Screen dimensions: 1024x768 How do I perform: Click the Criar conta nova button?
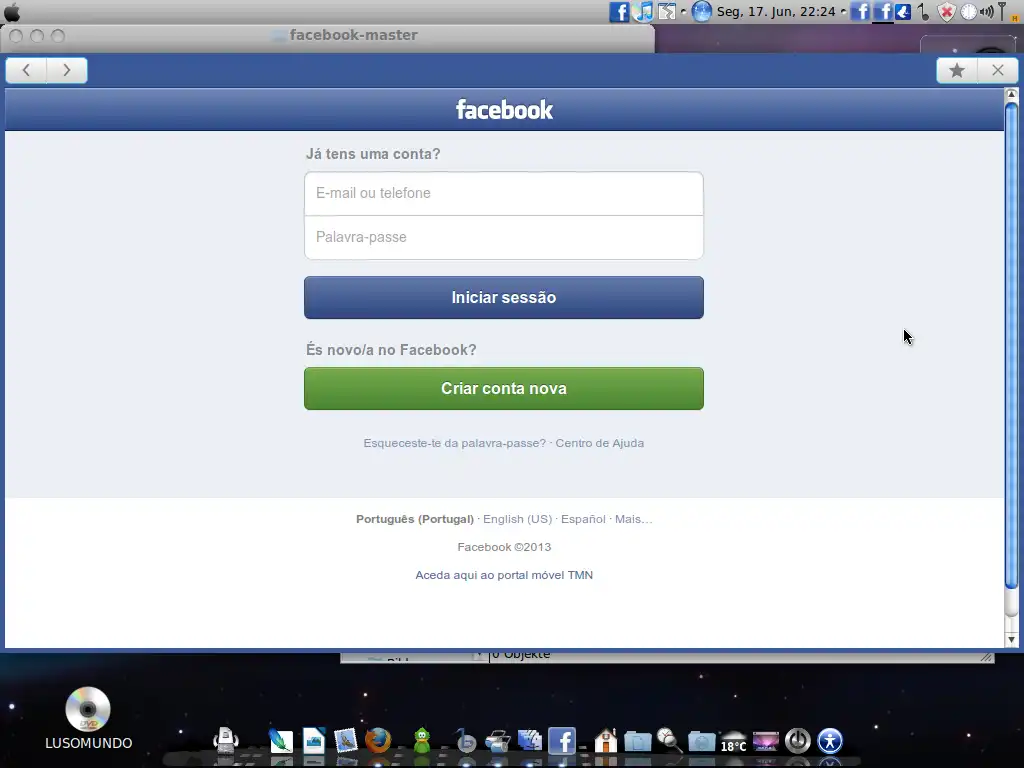pos(504,389)
